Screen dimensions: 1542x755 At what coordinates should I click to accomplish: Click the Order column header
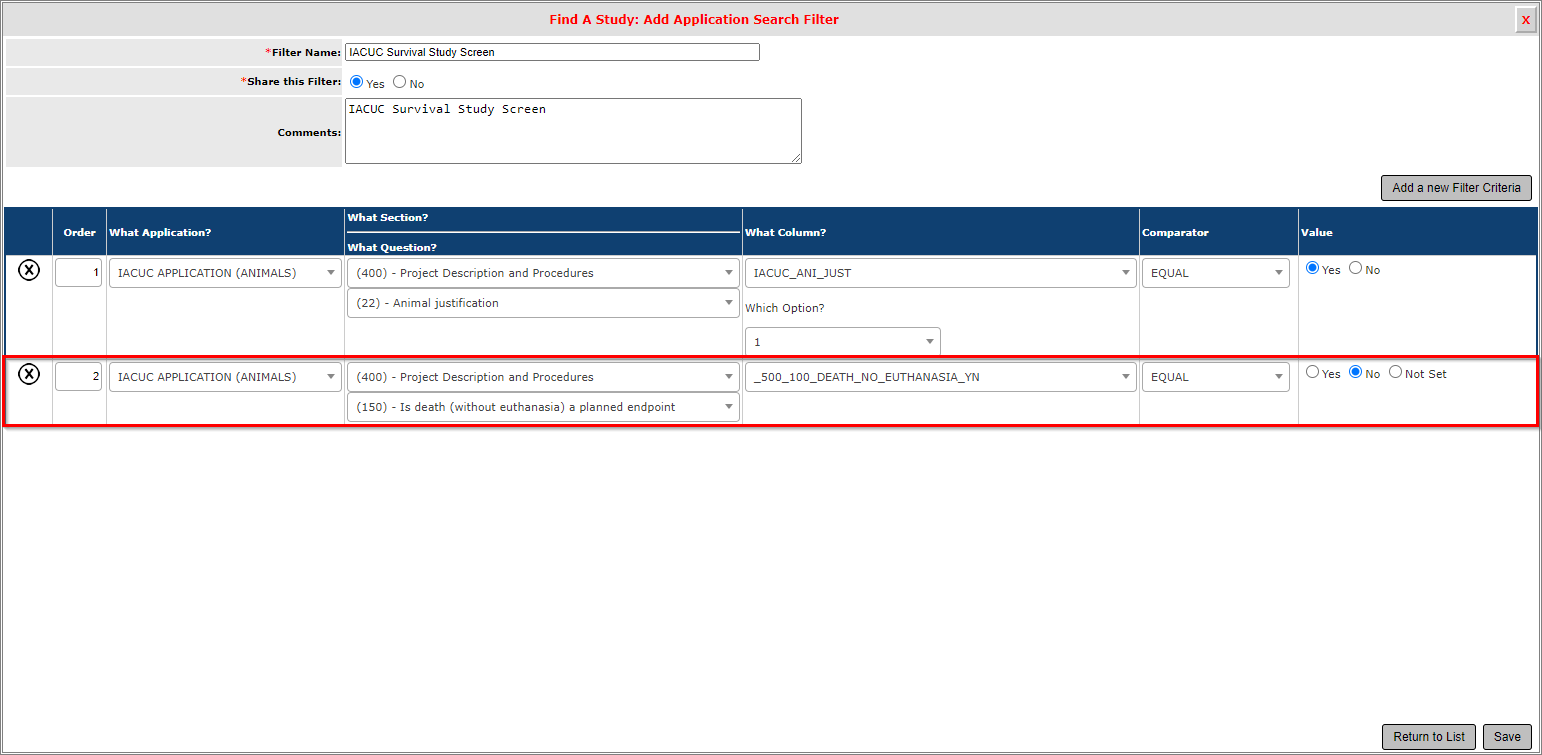click(80, 233)
